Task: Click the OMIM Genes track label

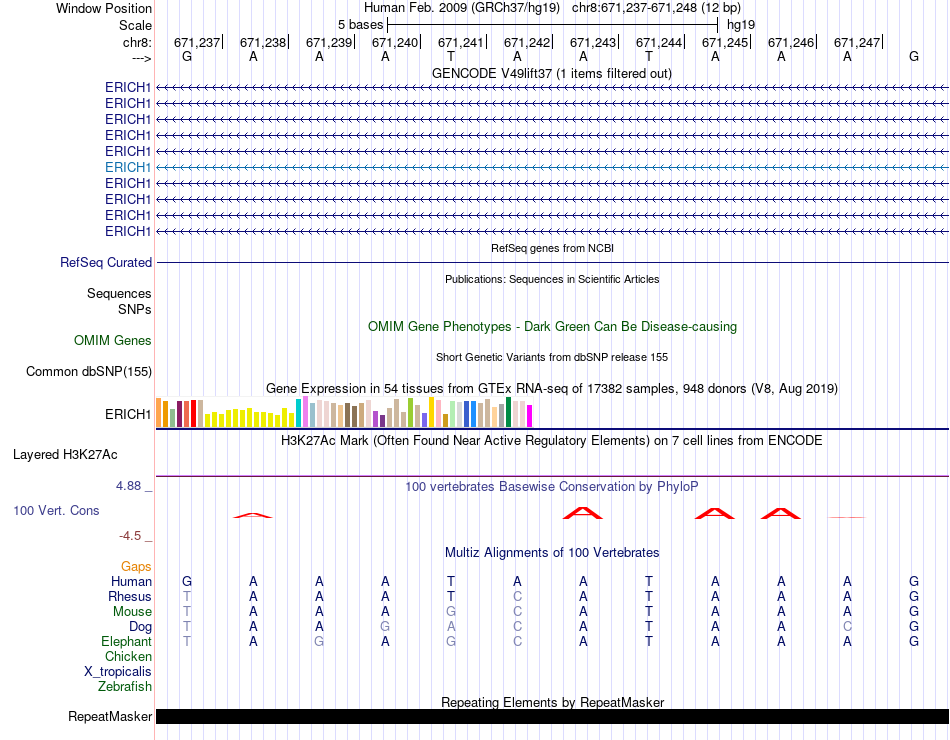Action: coord(113,340)
